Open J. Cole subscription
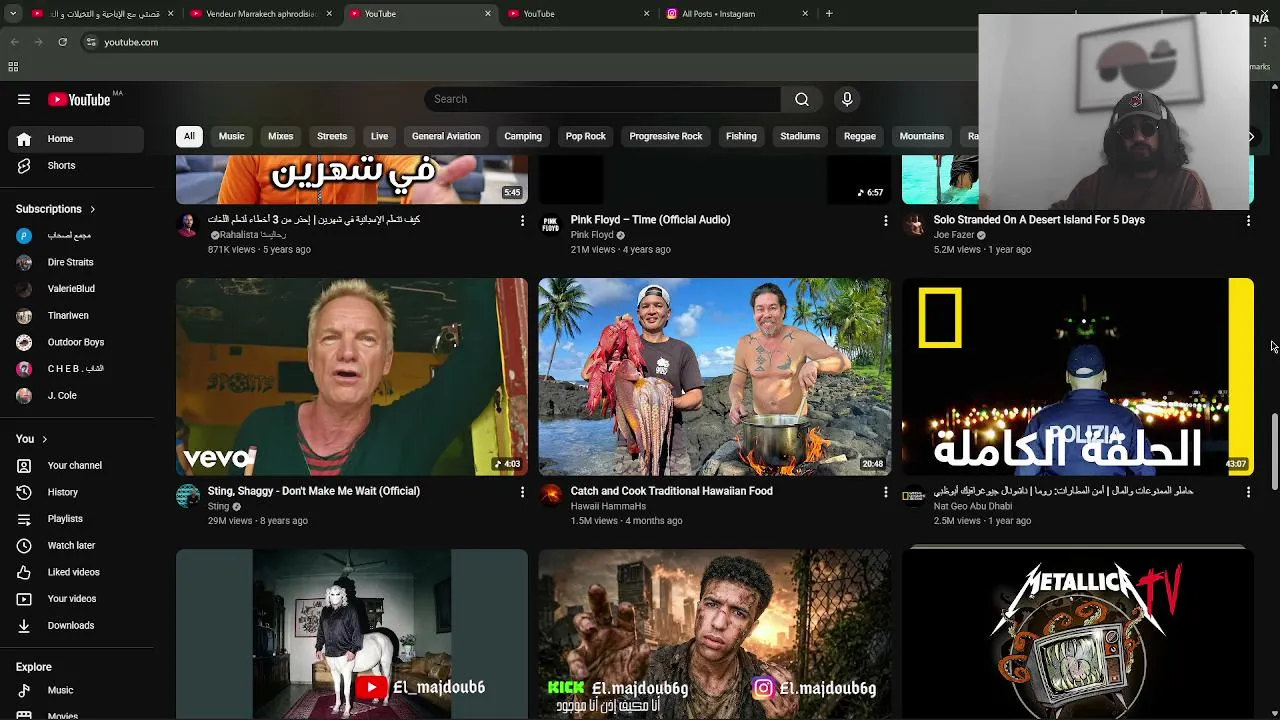This screenshot has width=1280, height=720. 76,395
